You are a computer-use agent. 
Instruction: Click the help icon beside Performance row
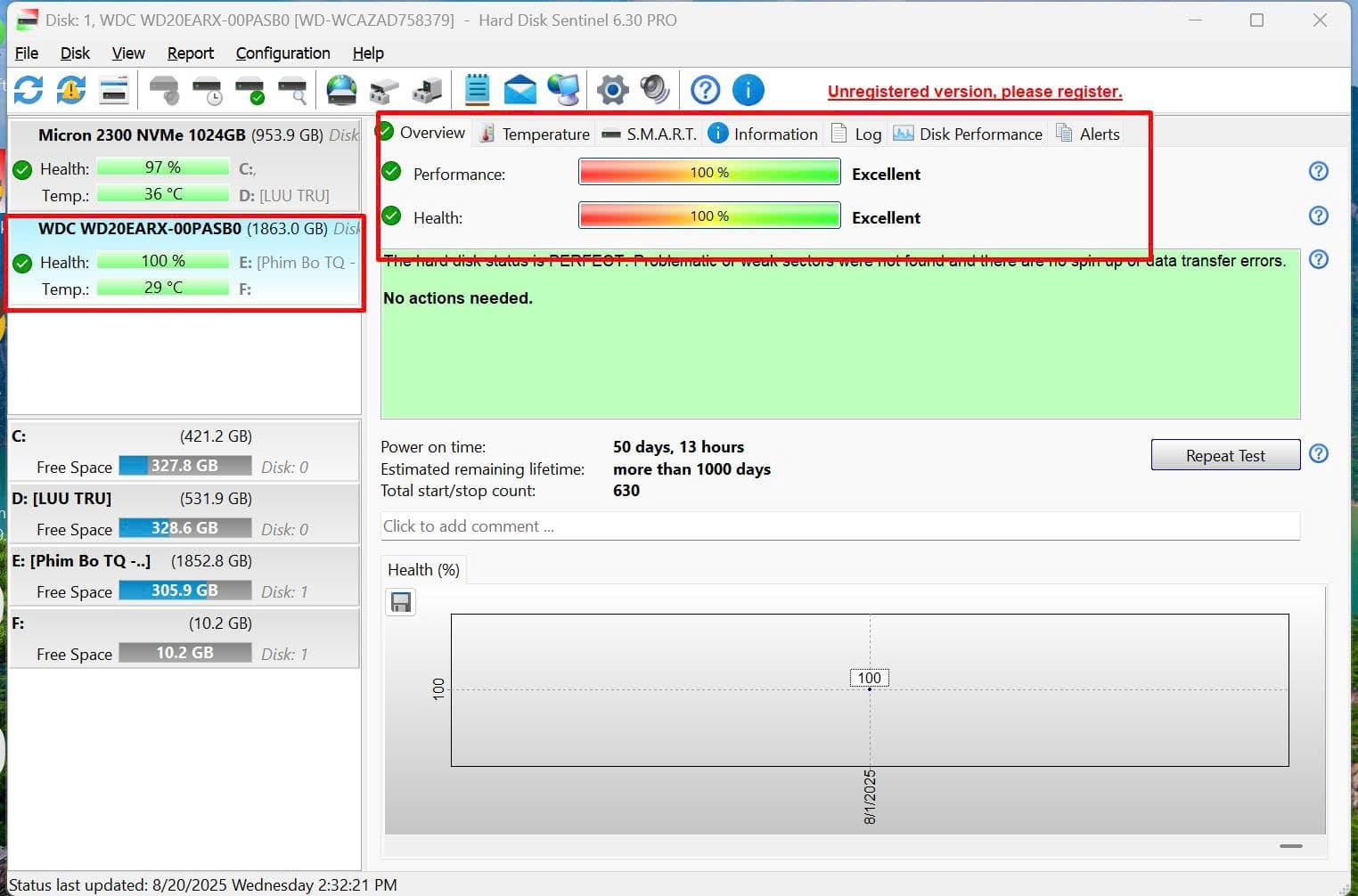[1319, 171]
